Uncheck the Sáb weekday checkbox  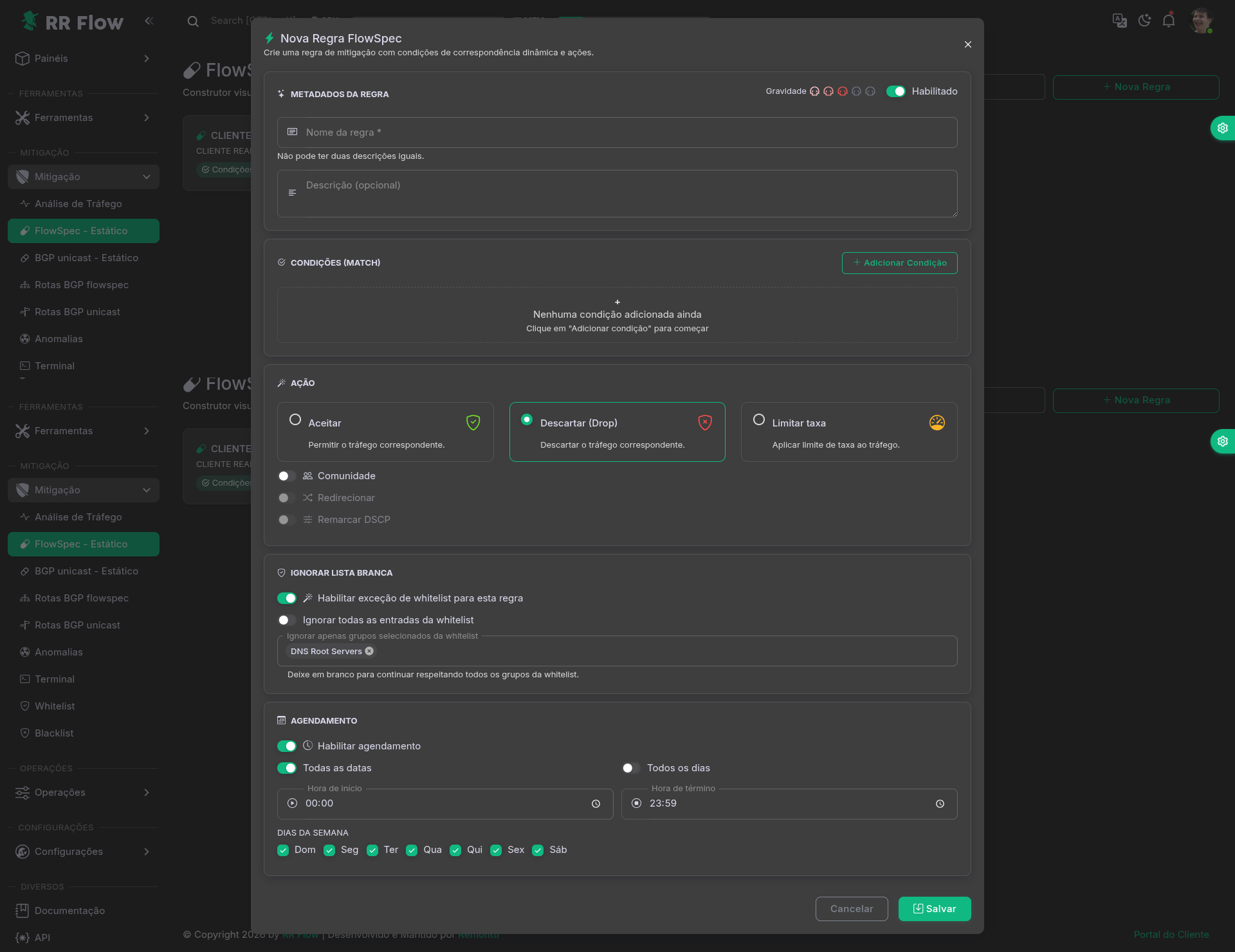point(538,850)
